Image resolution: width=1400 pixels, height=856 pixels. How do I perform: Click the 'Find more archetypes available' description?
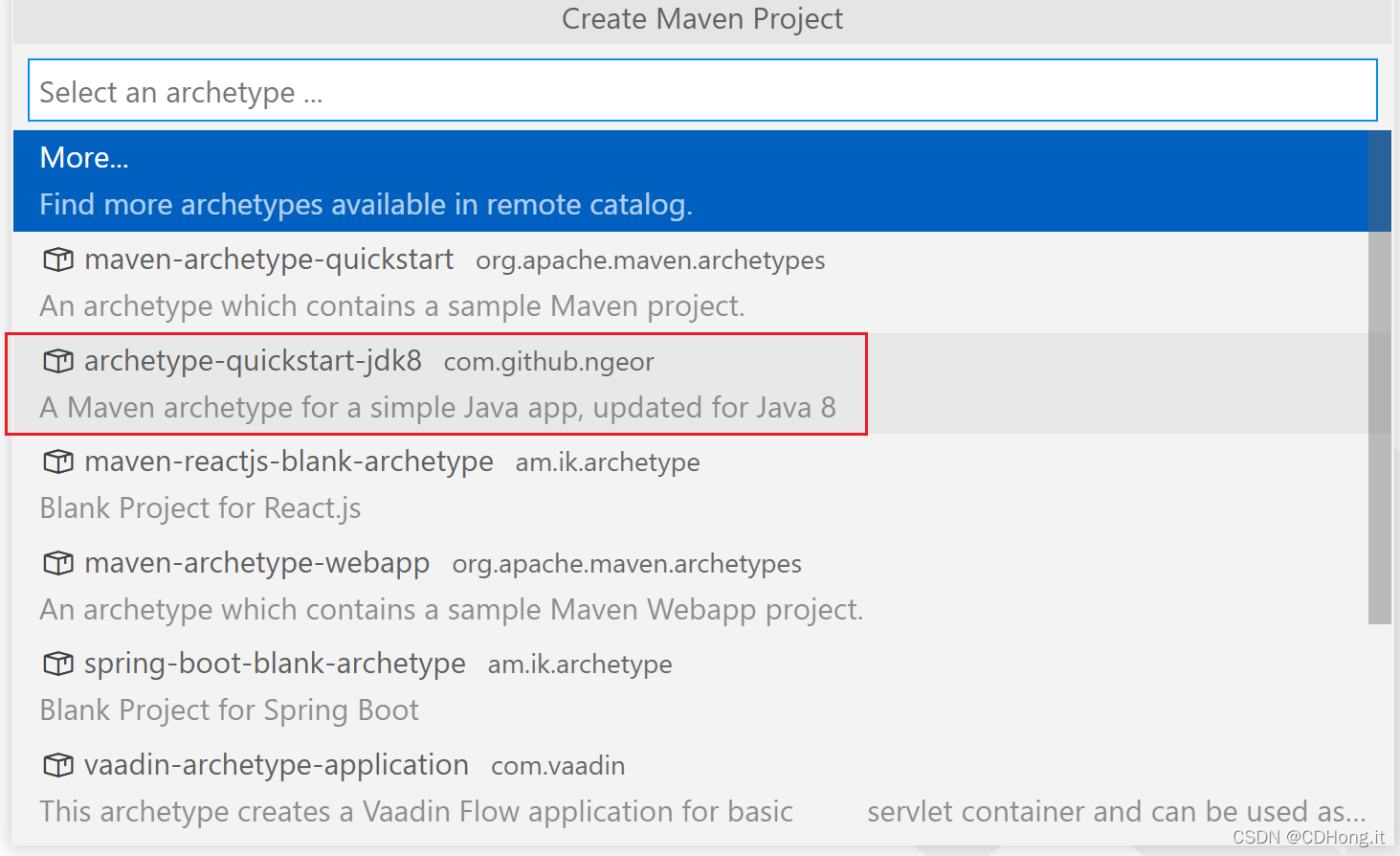pos(366,205)
